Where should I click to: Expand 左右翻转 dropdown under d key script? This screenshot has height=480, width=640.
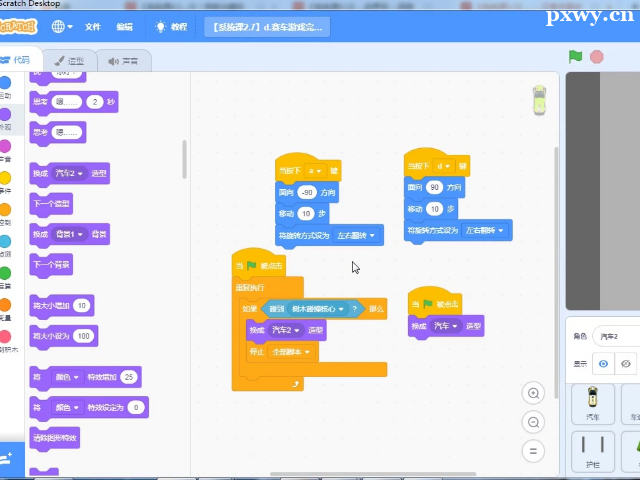point(486,230)
